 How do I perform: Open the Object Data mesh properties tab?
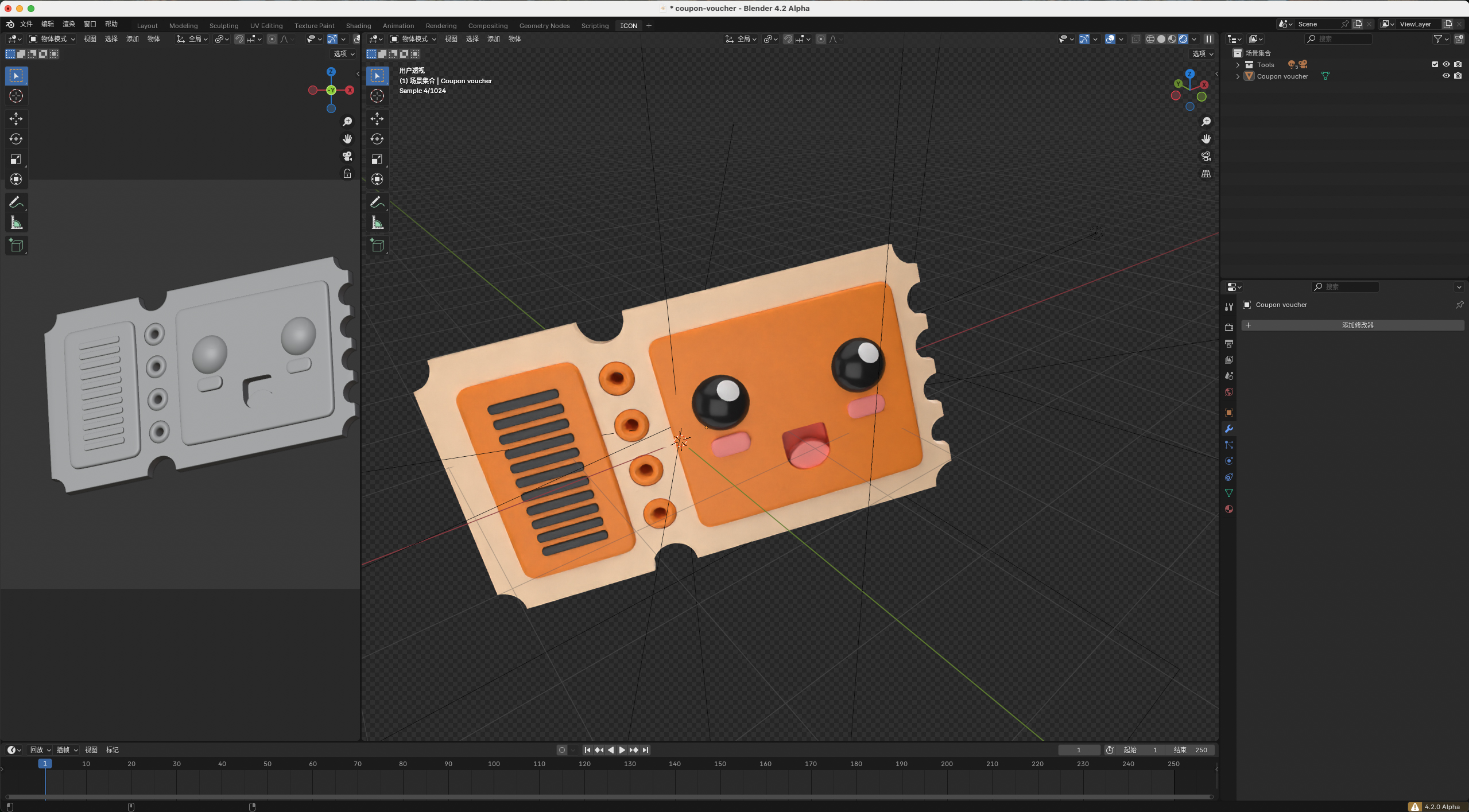pos(1229,493)
